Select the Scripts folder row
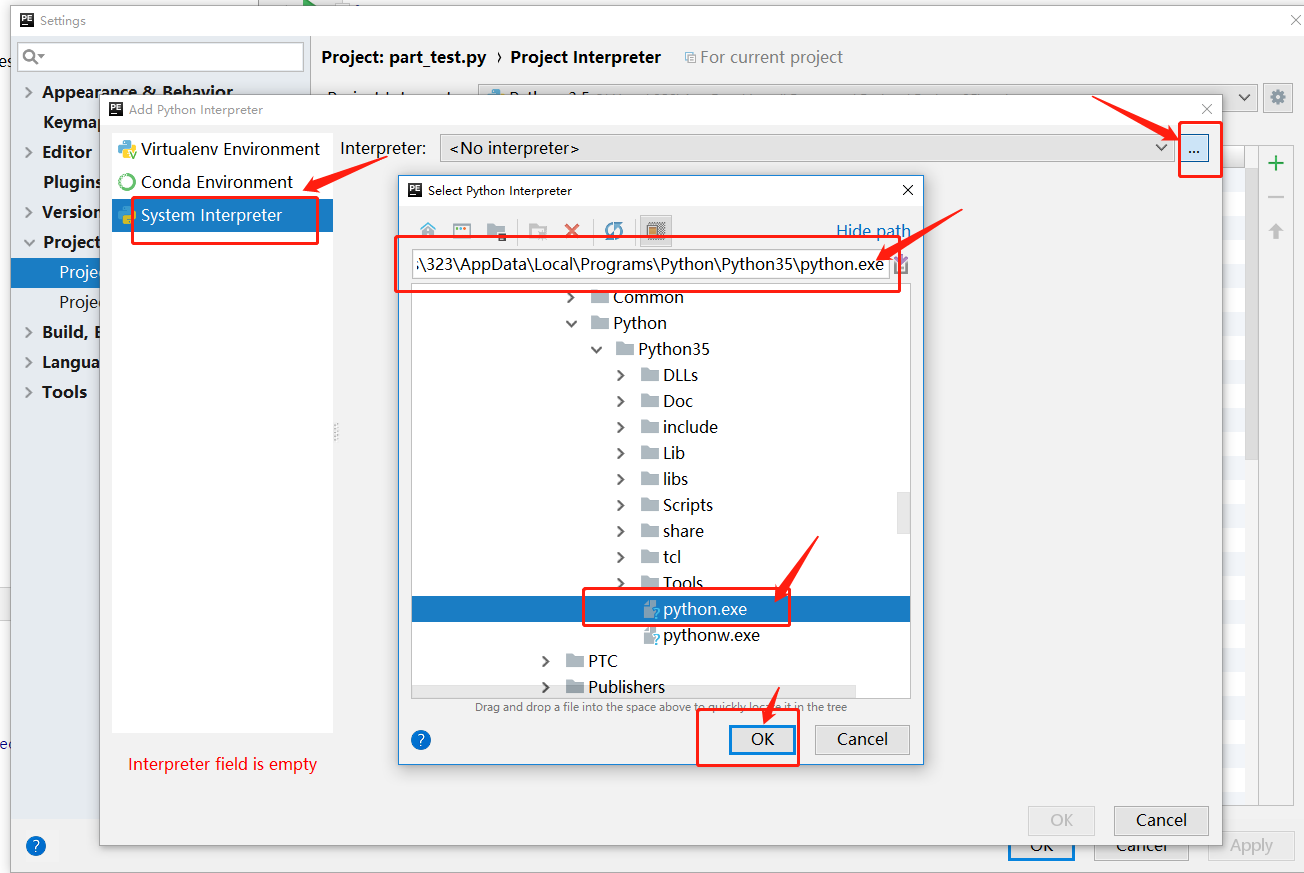 [661, 505]
